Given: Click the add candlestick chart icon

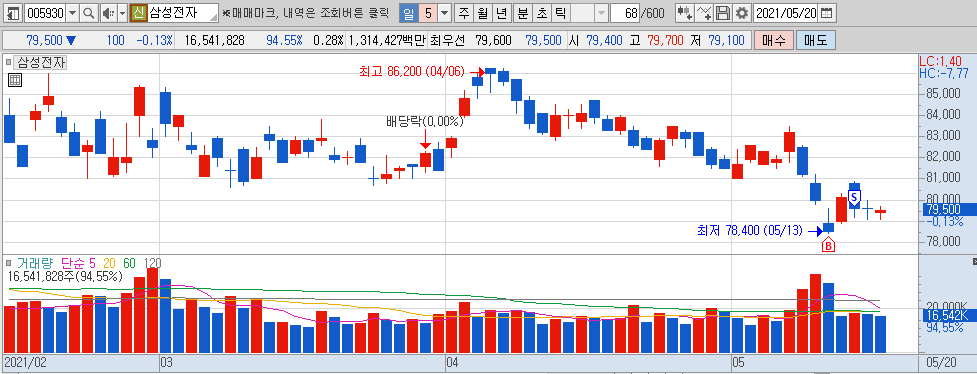Looking at the screenshot, I should tap(684, 12).
